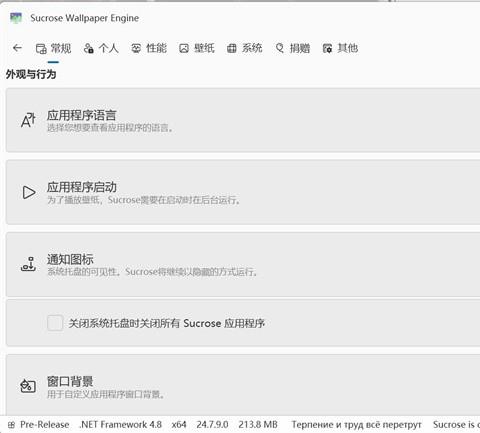Go back with the left arrow button
The width and height of the screenshot is (480, 433).
coord(17,48)
